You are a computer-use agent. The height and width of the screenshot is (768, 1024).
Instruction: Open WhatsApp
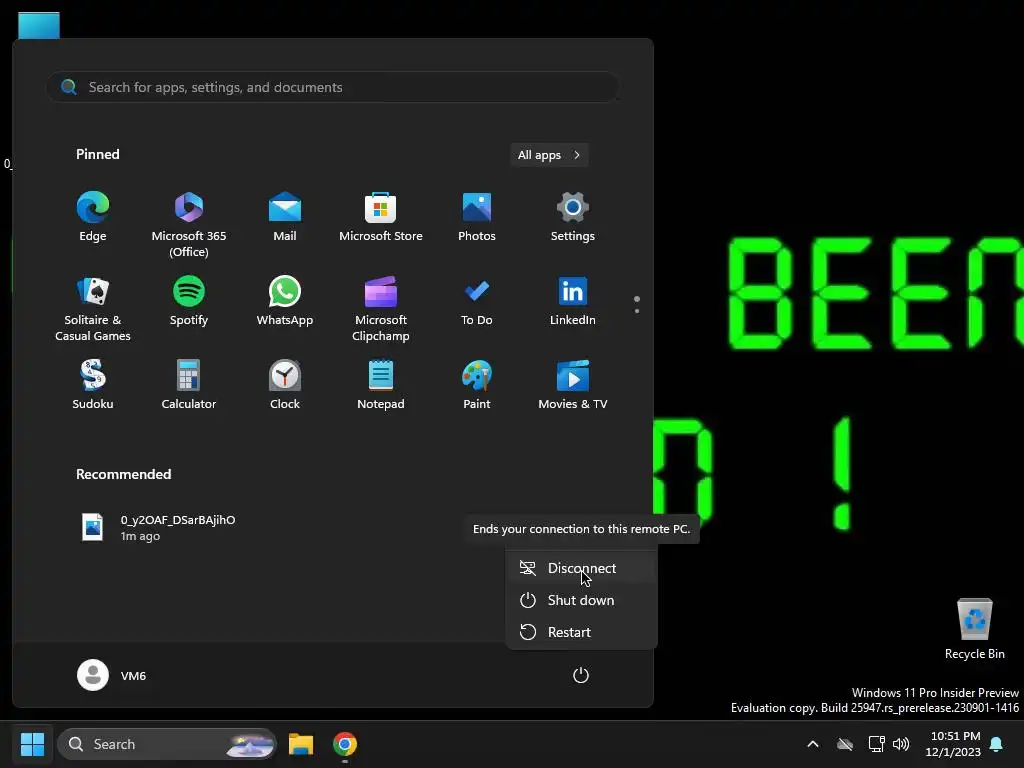coord(285,301)
